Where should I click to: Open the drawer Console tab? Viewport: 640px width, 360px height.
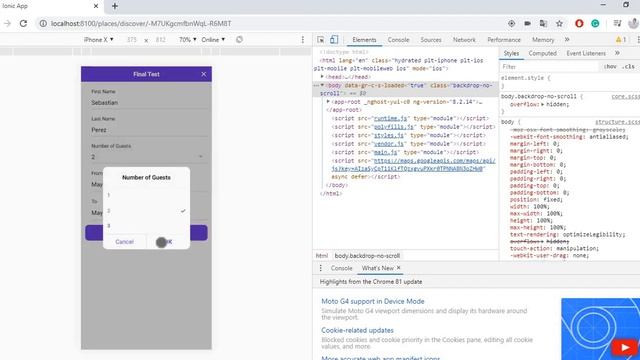tap(341, 268)
